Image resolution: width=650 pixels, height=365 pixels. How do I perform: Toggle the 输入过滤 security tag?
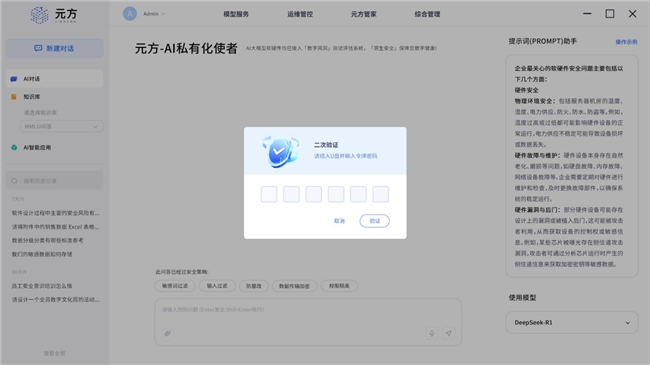217,286
